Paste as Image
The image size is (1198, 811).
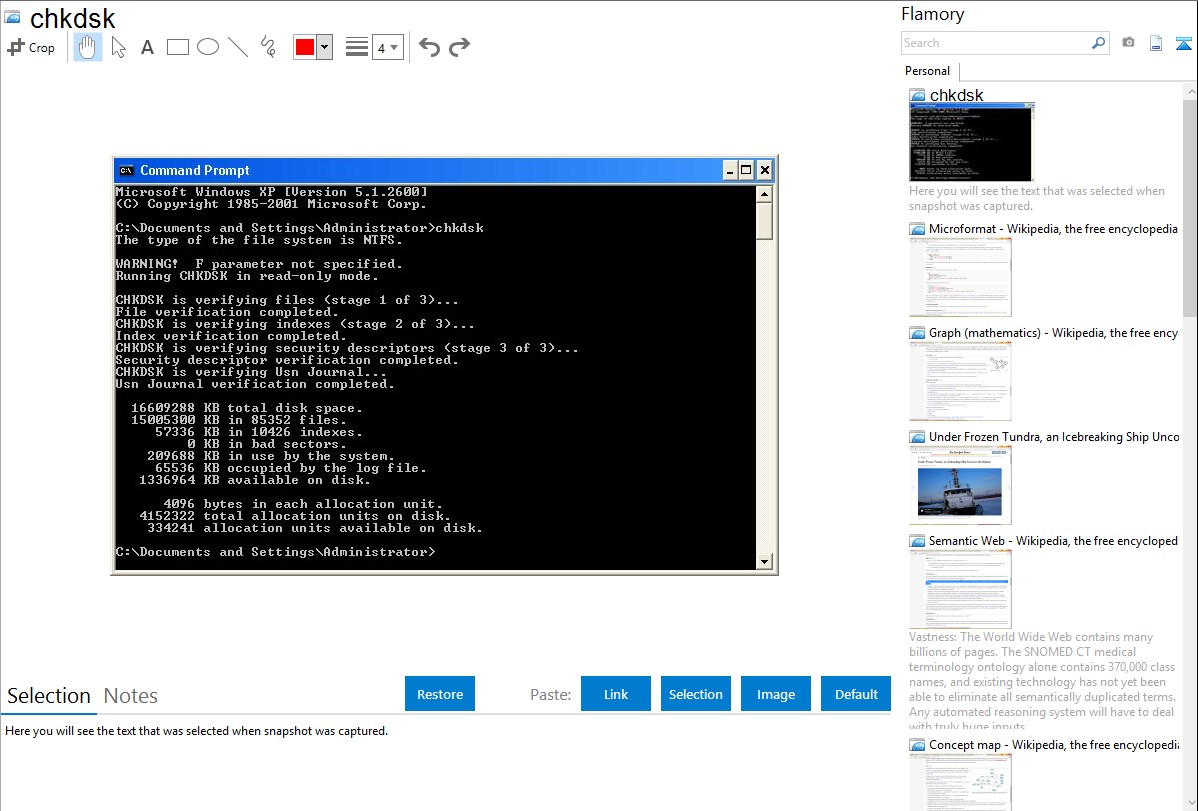(x=775, y=694)
